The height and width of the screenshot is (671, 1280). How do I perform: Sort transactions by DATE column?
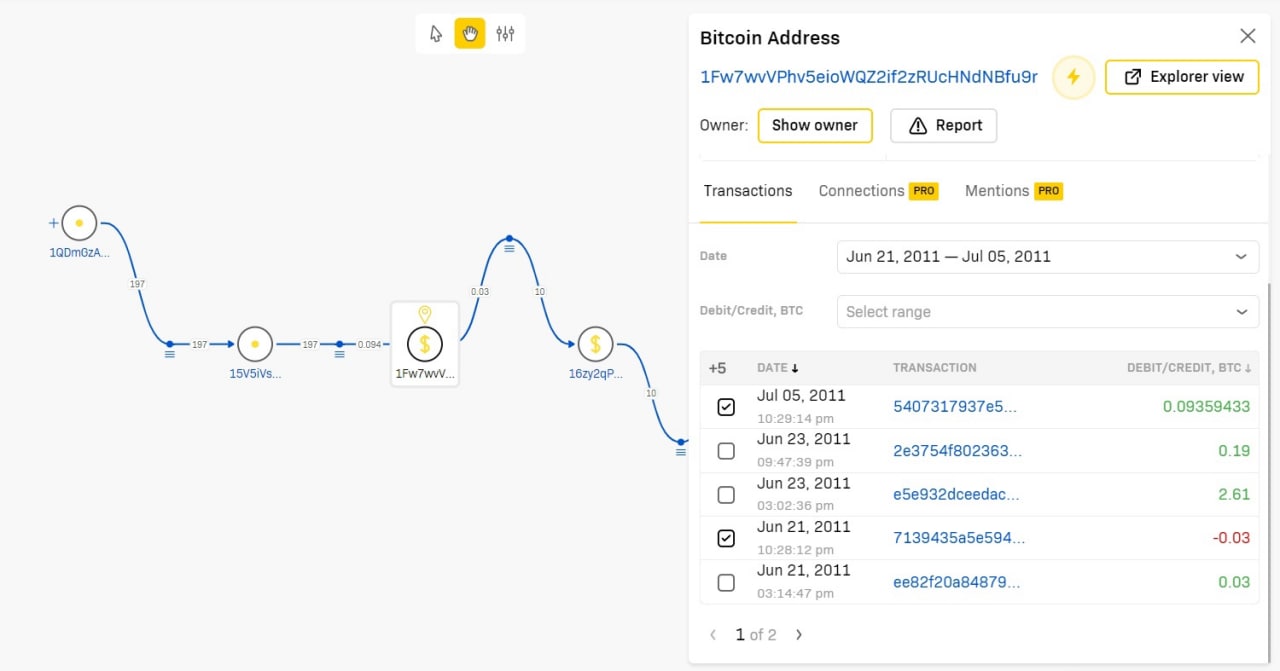click(778, 368)
